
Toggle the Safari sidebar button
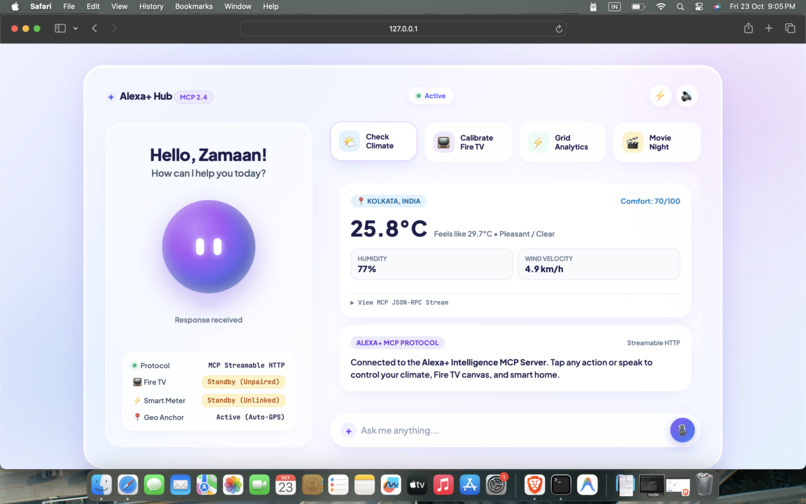click(60, 28)
